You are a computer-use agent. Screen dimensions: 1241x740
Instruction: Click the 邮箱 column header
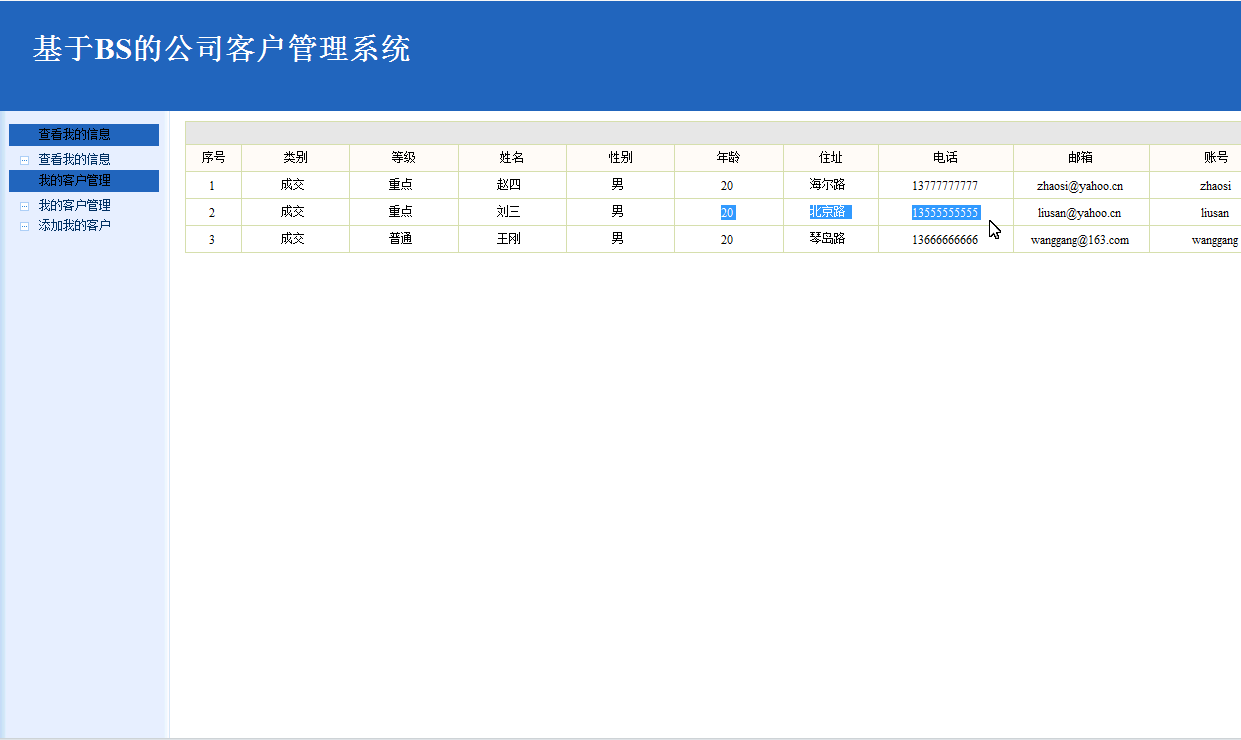pyautogui.click(x=1080, y=158)
